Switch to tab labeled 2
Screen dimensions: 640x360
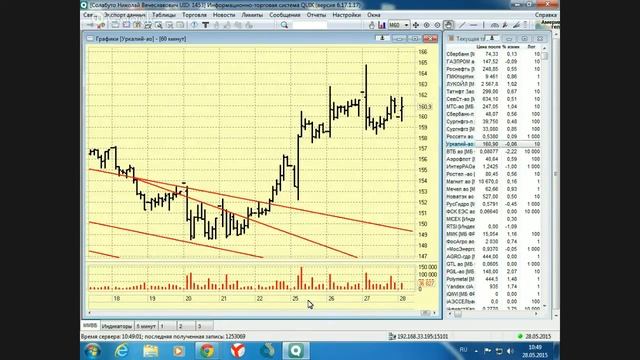[x=186, y=326]
